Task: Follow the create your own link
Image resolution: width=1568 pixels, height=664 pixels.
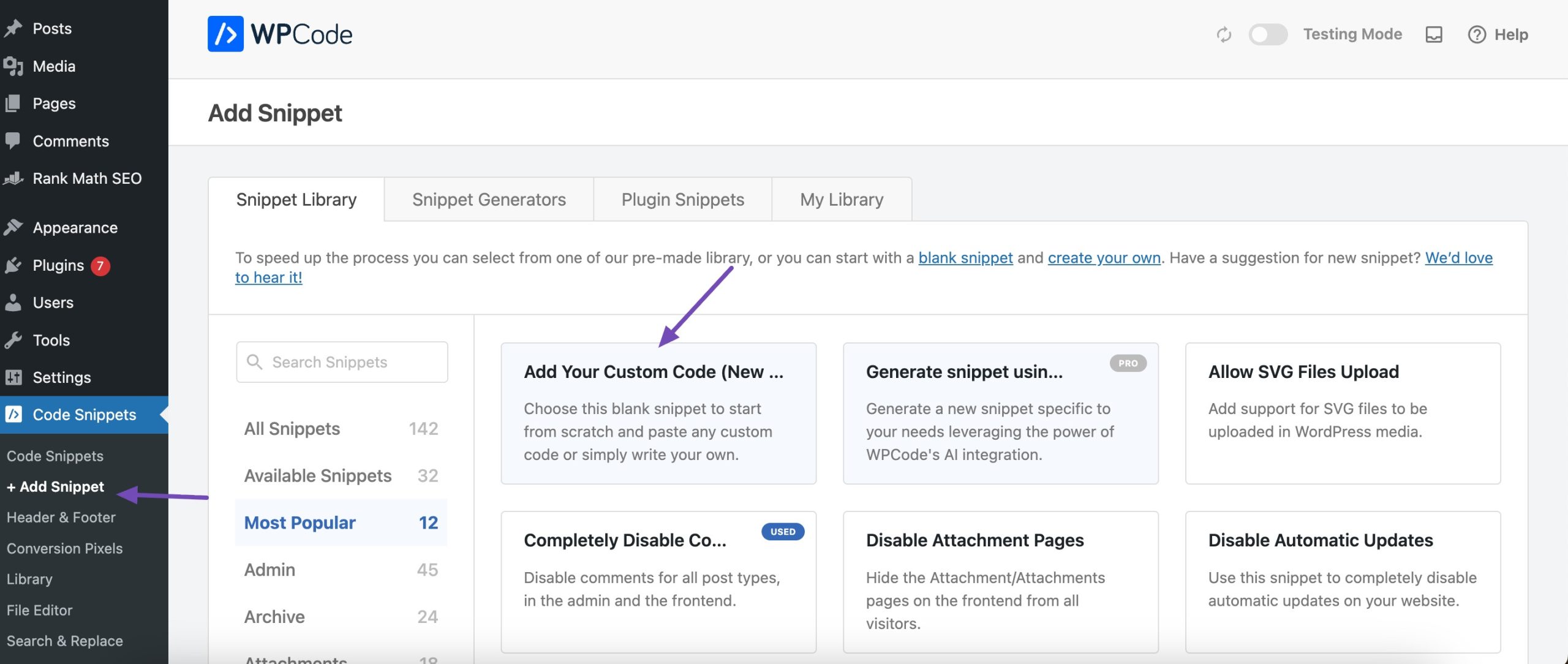Action: click(x=1104, y=258)
